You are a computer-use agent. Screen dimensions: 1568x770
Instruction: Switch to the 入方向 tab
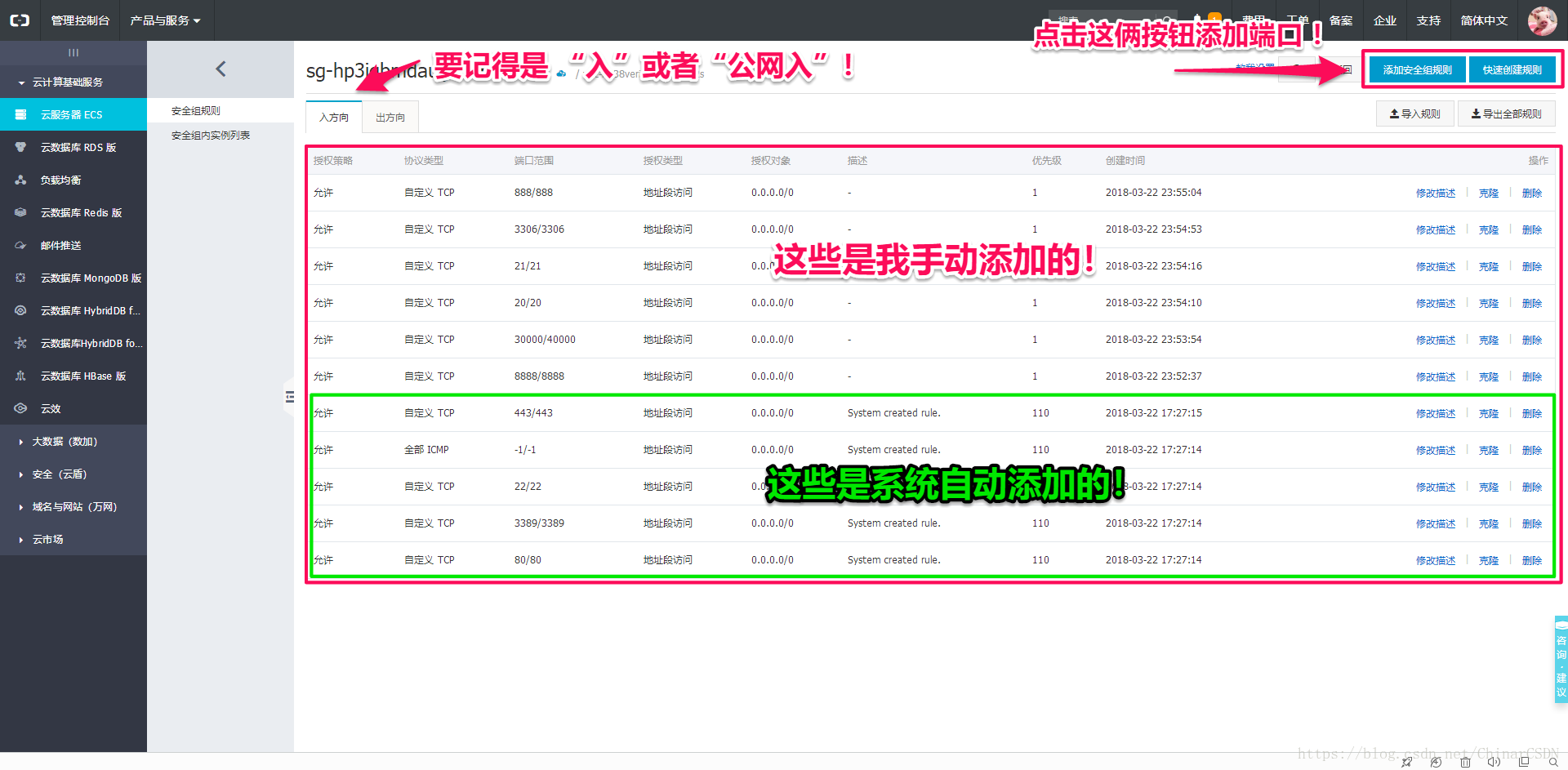point(334,118)
